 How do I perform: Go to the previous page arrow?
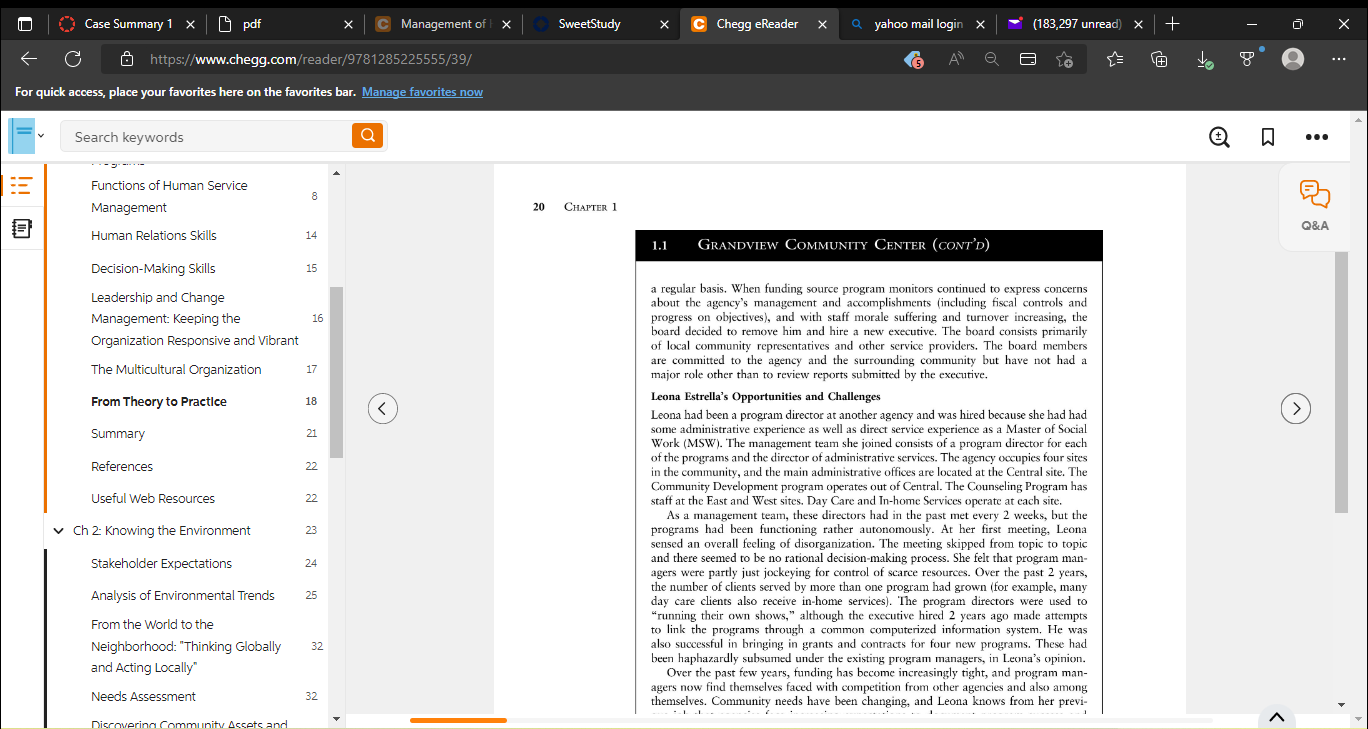point(383,408)
